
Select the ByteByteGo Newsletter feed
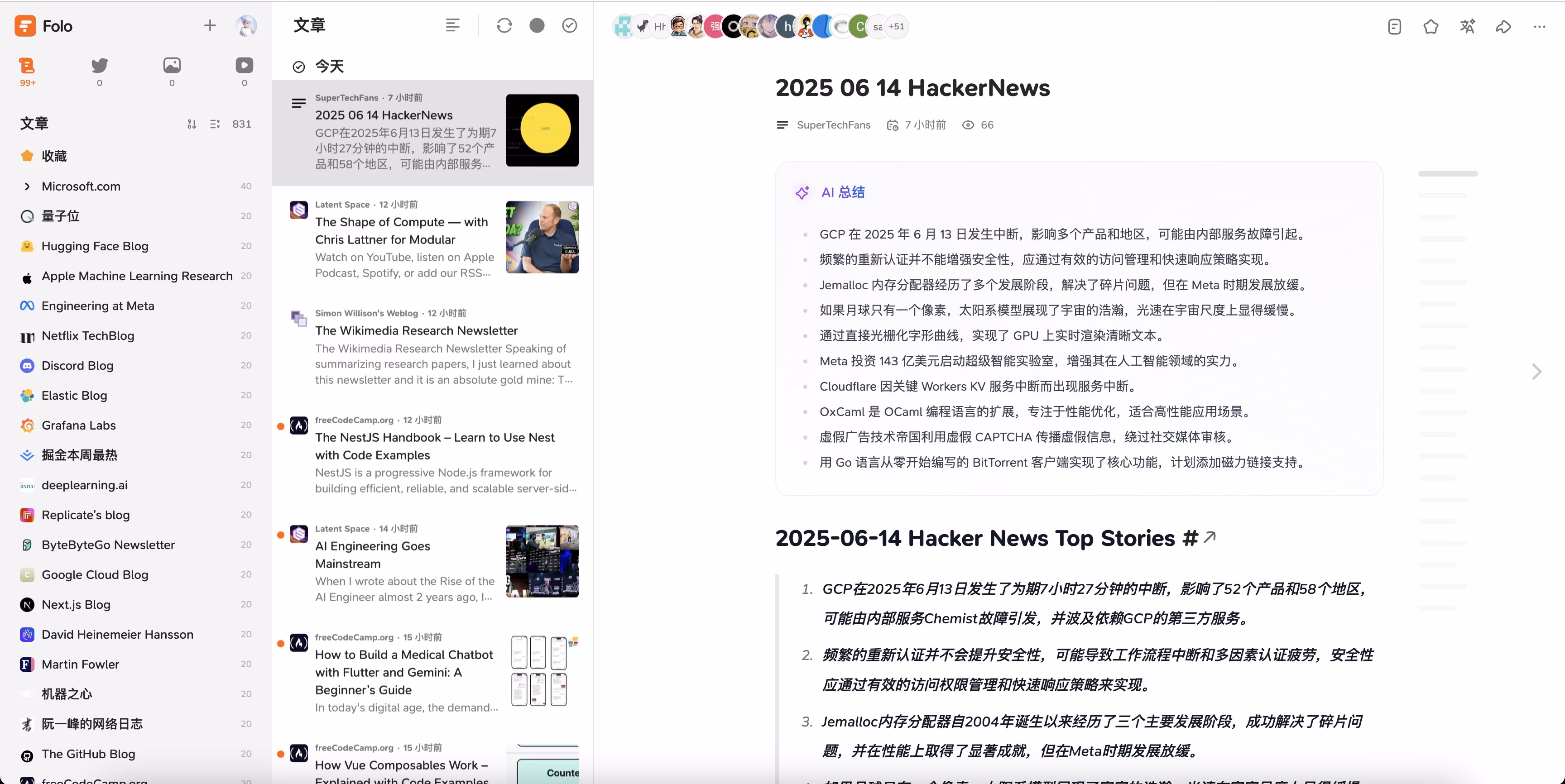(x=135, y=545)
